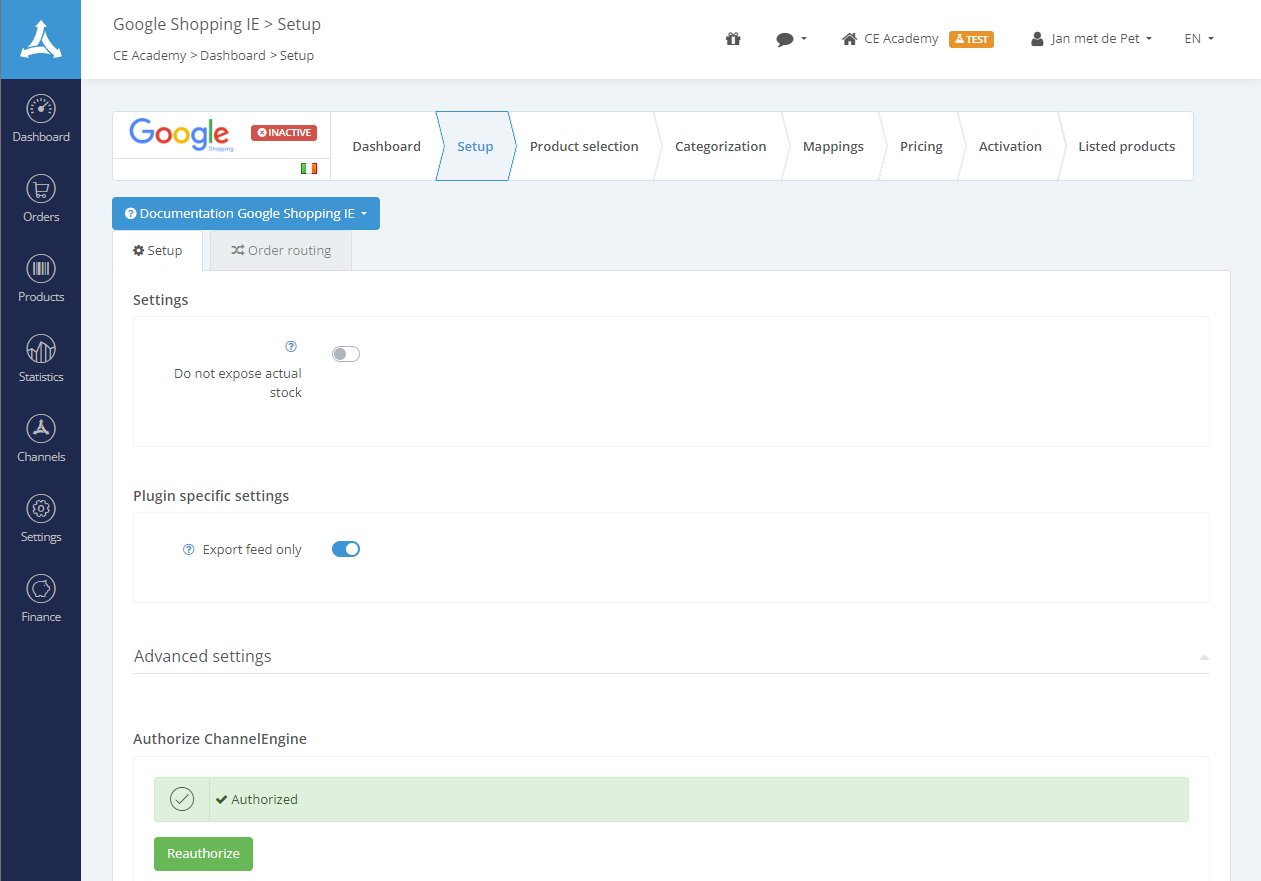The image size is (1261, 881).
Task: Click the ChannelEngine logo in the sidebar
Action: coord(40,39)
